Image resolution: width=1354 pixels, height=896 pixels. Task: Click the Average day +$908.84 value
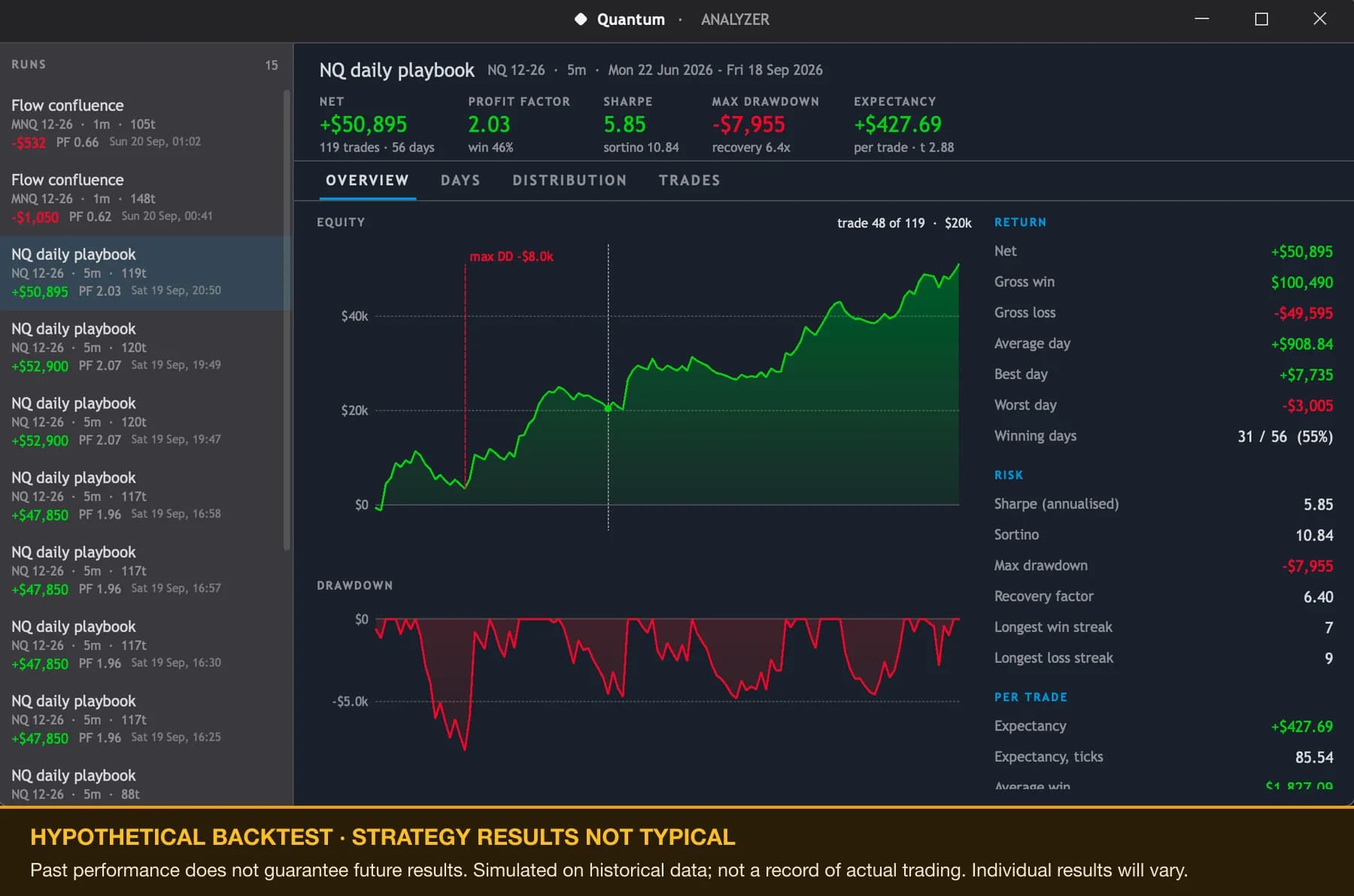(1301, 344)
